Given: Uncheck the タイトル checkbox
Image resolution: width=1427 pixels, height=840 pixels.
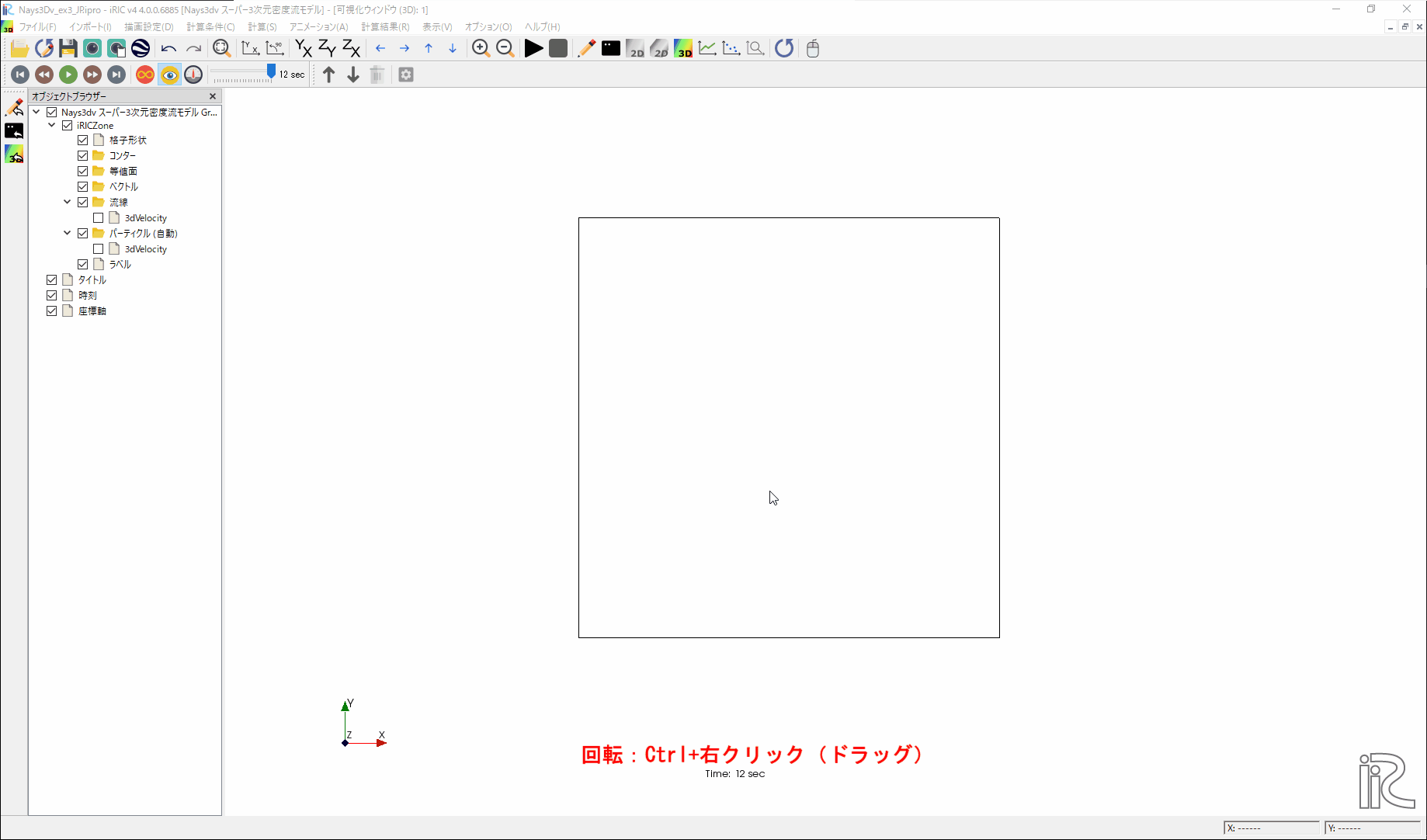Looking at the screenshot, I should (x=52, y=280).
